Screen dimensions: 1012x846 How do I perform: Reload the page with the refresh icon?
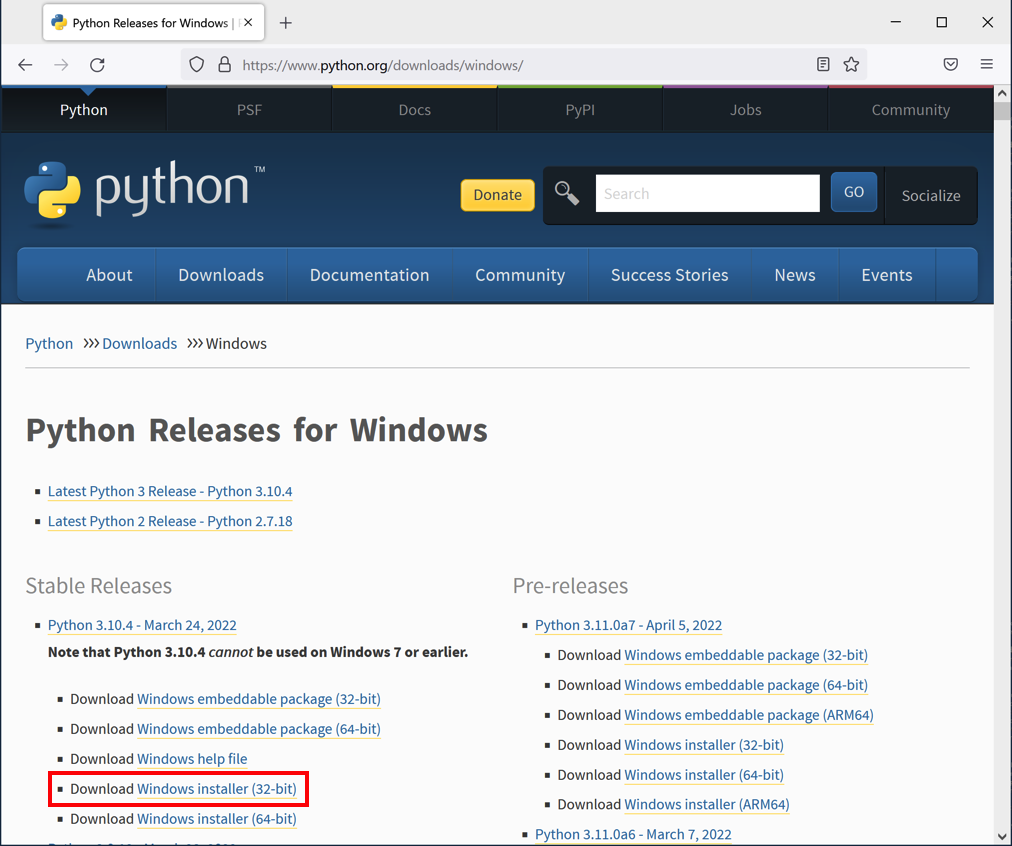tap(97, 65)
